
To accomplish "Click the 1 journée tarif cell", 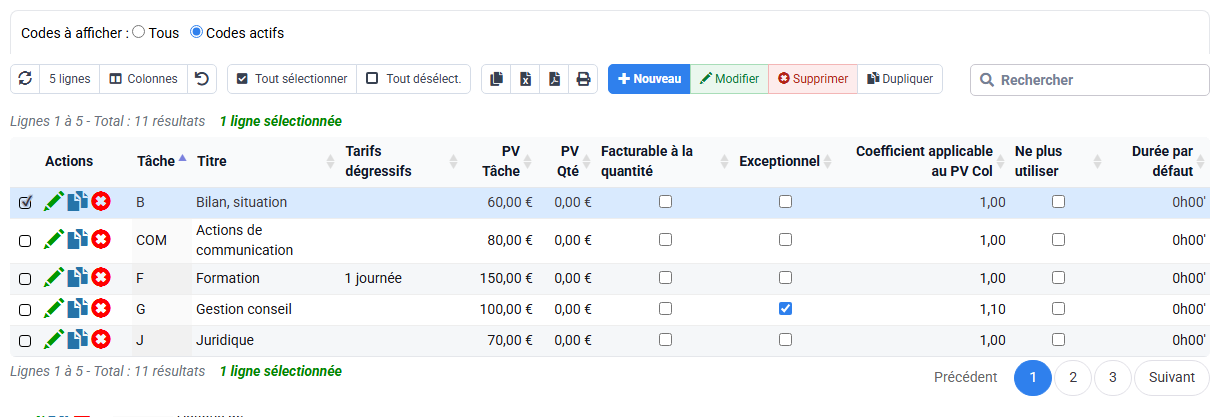I will point(373,278).
